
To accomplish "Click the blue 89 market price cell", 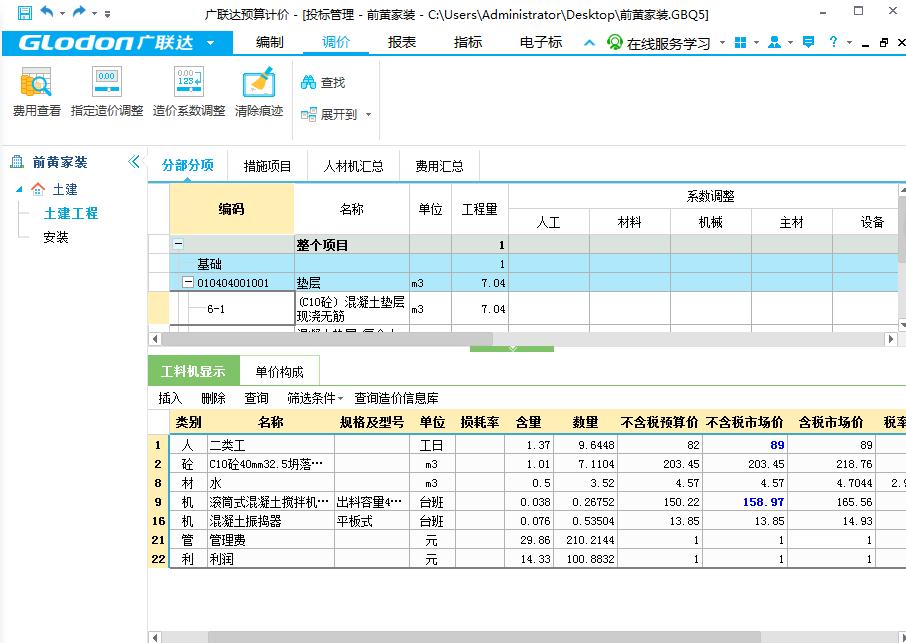I will click(746, 445).
